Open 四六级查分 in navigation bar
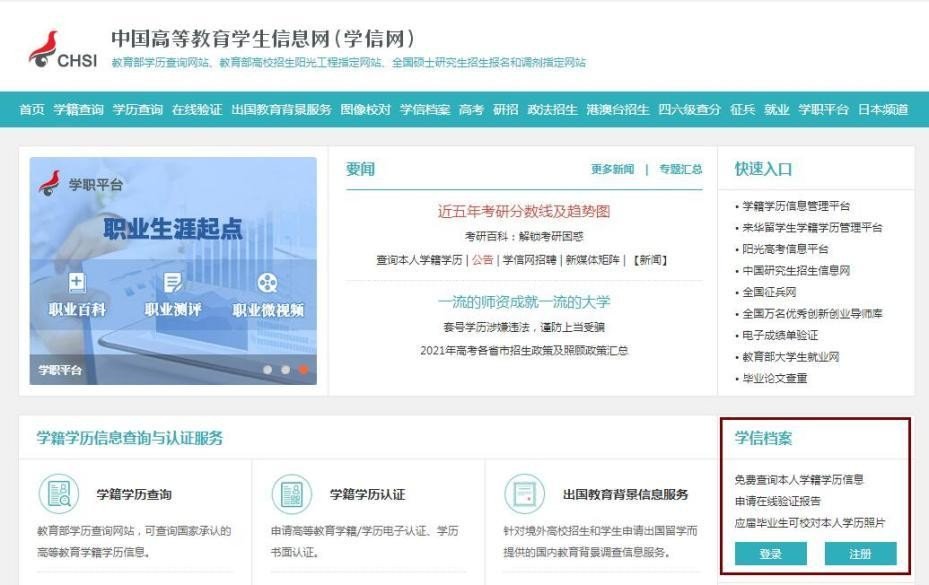Screen dimensions: 929x585 pyautogui.click(x=689, y=110)
